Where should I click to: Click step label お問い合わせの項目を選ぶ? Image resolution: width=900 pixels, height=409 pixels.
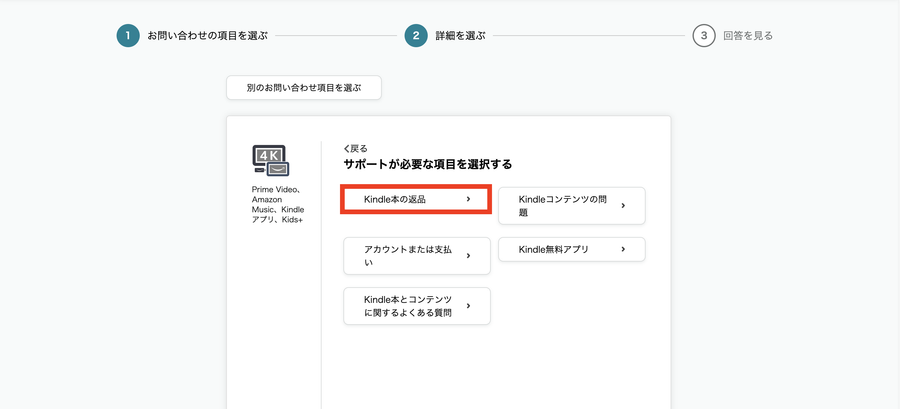pyautogui.click(x=208, y=36)
